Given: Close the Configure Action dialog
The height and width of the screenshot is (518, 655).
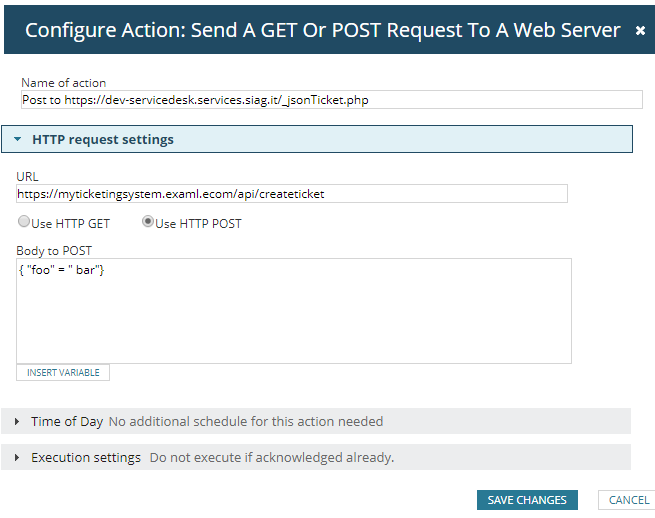Looking at the screenshot, I should (x=640, y=31).
